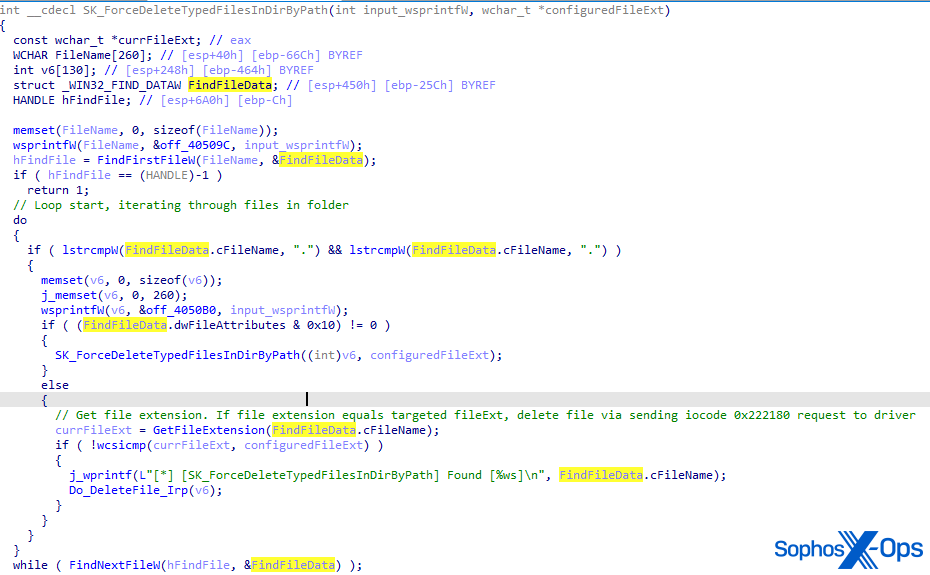
Task: Click the __cdecl calling convention keyword
Action: point(52,10)
